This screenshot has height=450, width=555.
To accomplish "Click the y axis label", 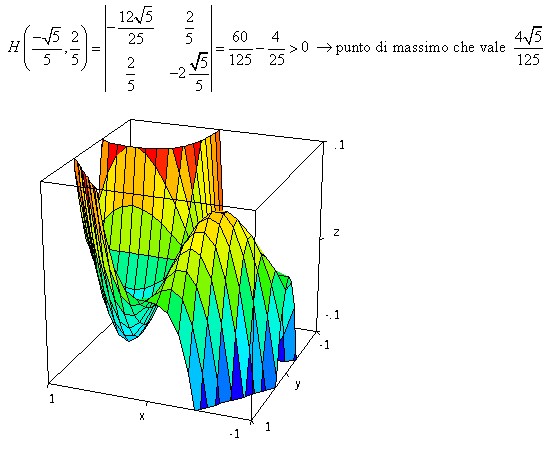I will pos(298,384).
